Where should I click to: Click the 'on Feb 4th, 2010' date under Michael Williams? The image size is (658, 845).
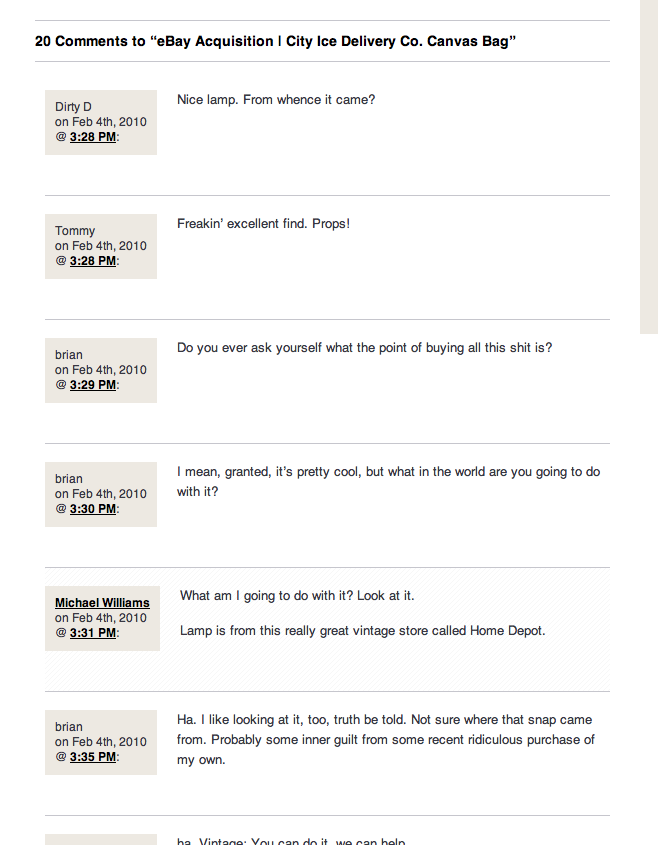101,618
